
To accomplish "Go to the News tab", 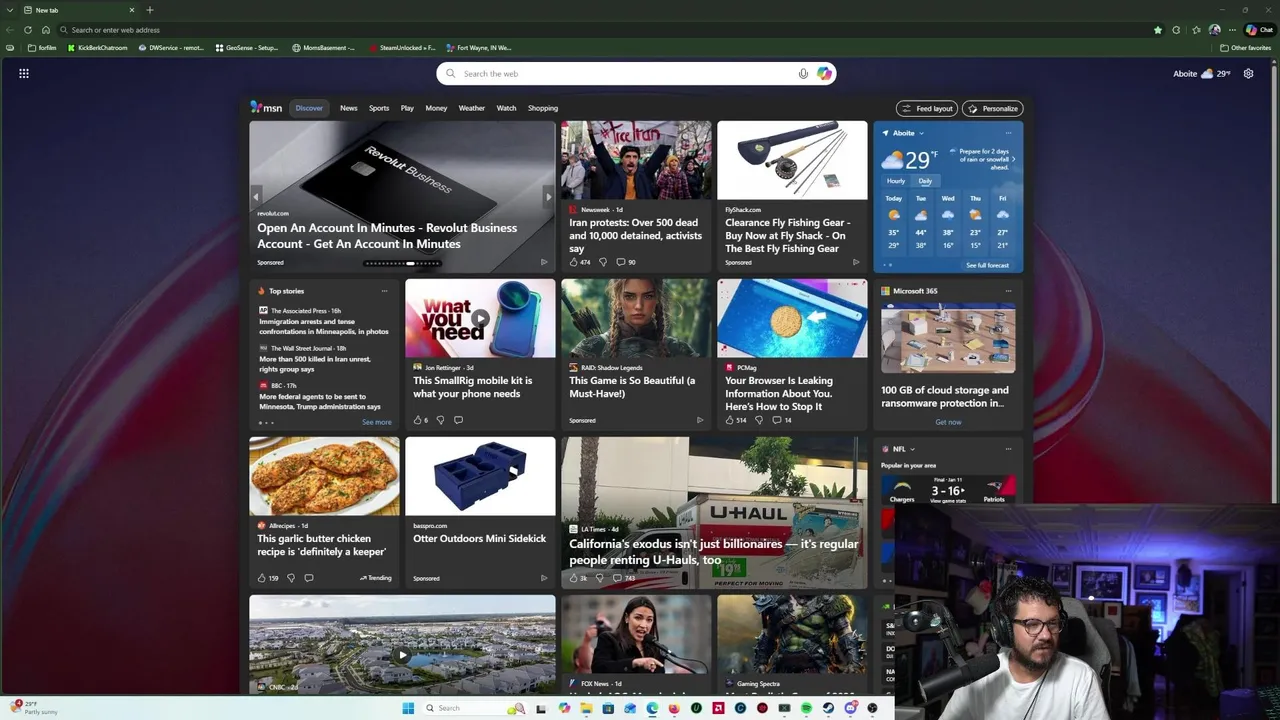I will click(x=348, y=108).
